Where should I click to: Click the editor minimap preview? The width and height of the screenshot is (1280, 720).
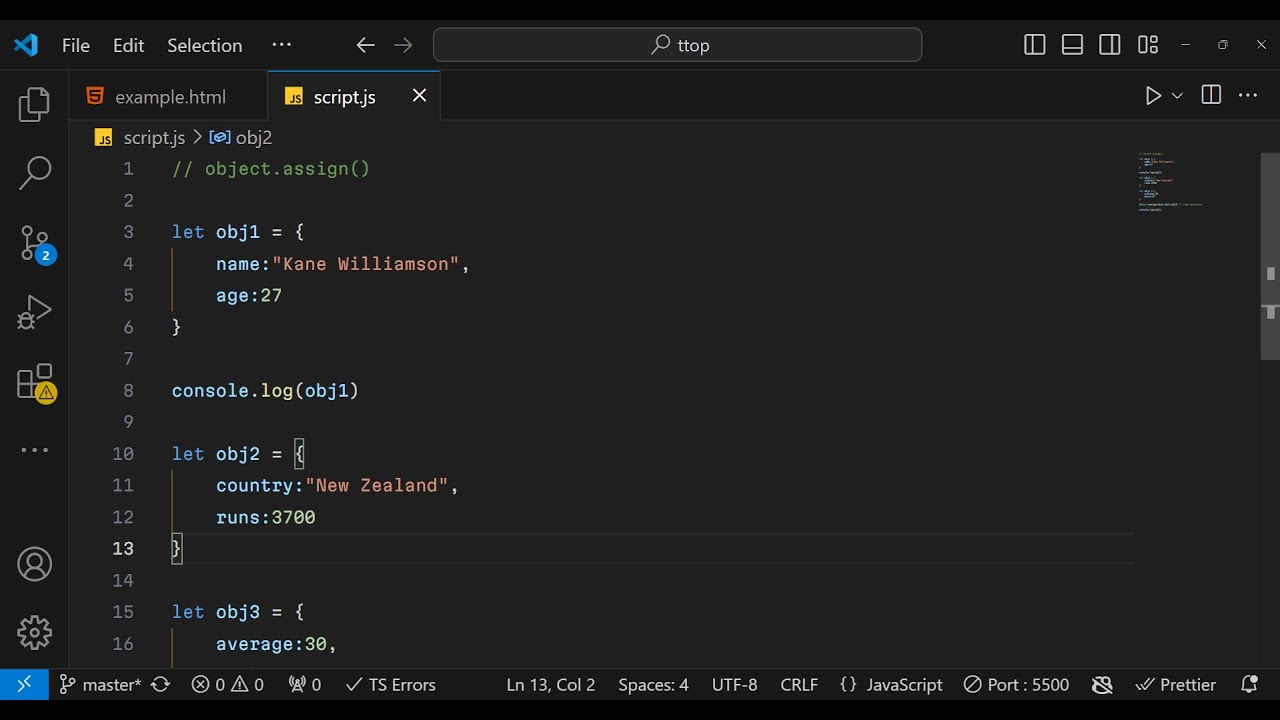[x=1170, y=182]
